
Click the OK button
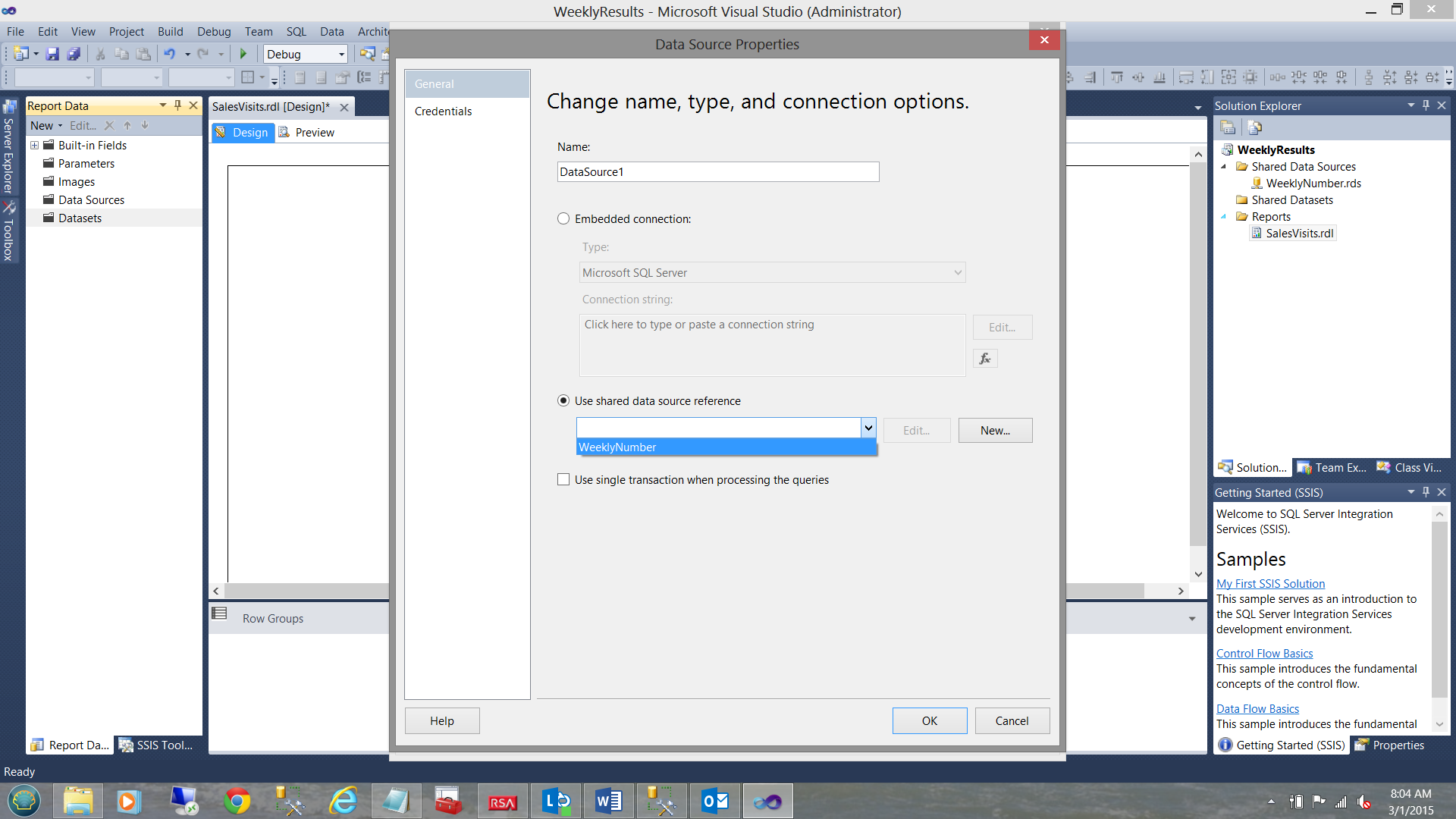pyautogui.click(x=929, y=721)
